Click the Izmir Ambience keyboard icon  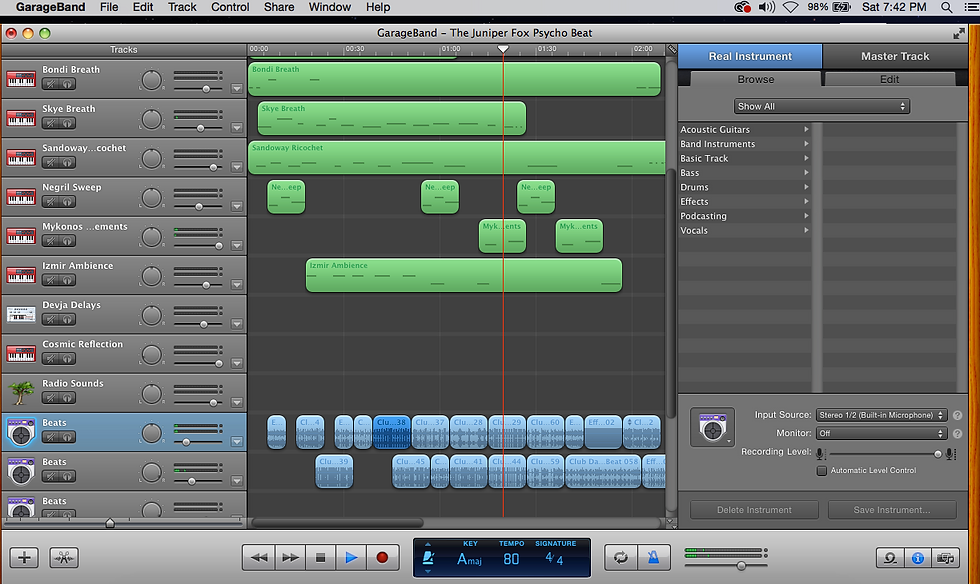click(x=21, y=275)
